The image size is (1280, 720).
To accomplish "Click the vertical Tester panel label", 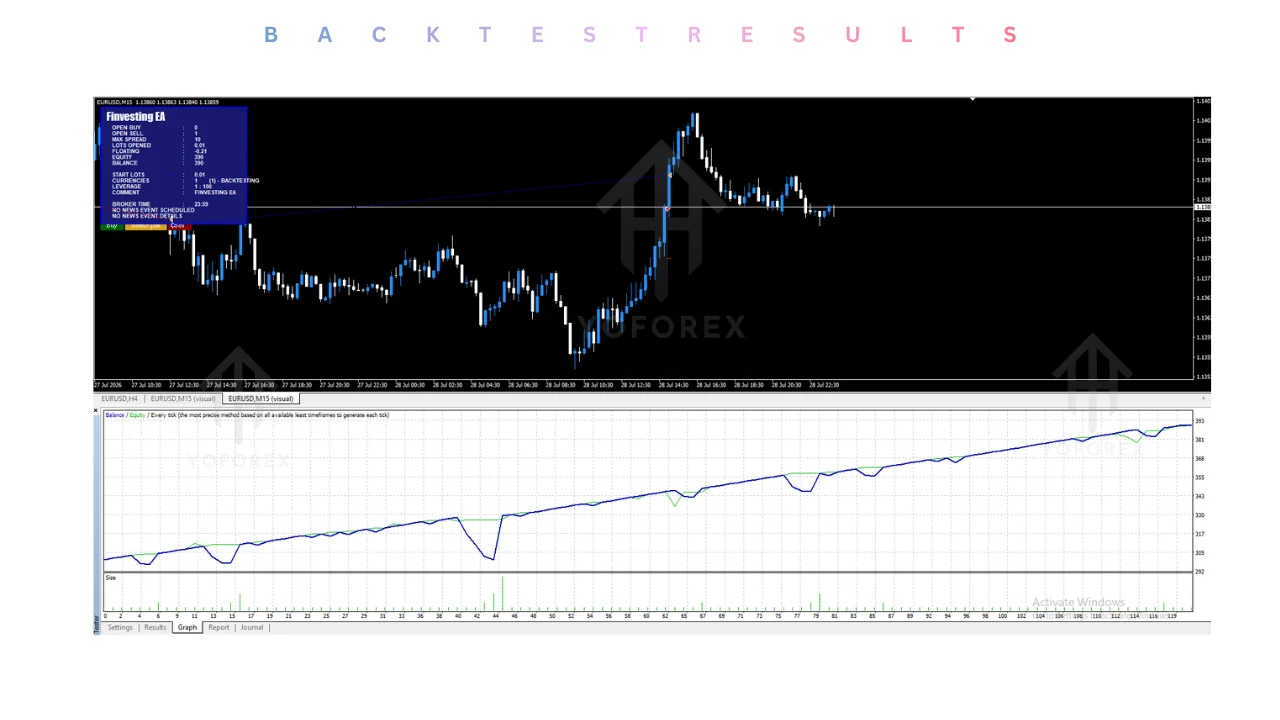I will (97, 623).
